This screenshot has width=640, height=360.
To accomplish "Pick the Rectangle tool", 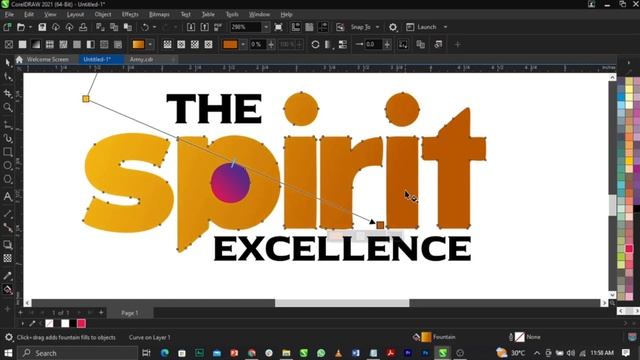I will point(7,152).
